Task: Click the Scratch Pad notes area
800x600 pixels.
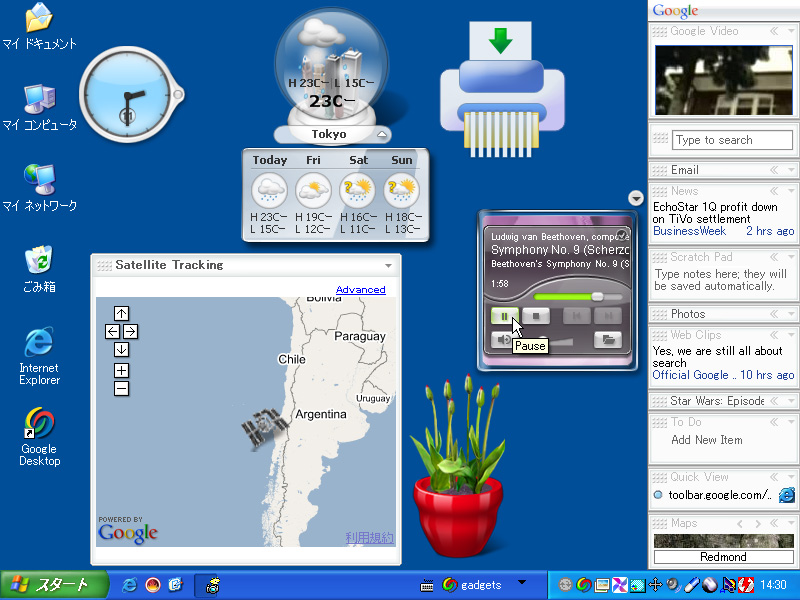Action: pyautogui.click(x=722, y=280)
